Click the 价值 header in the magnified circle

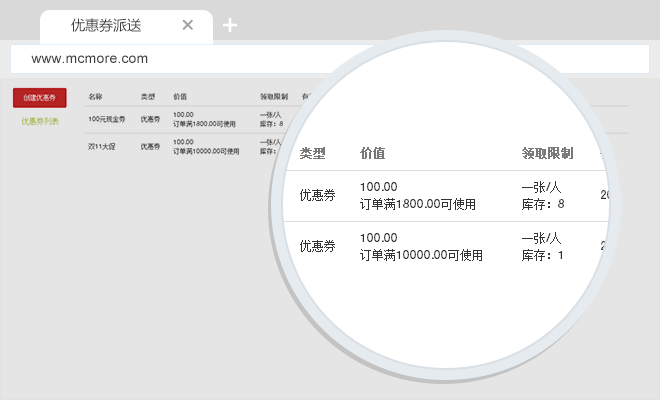[x=373, y=154]
